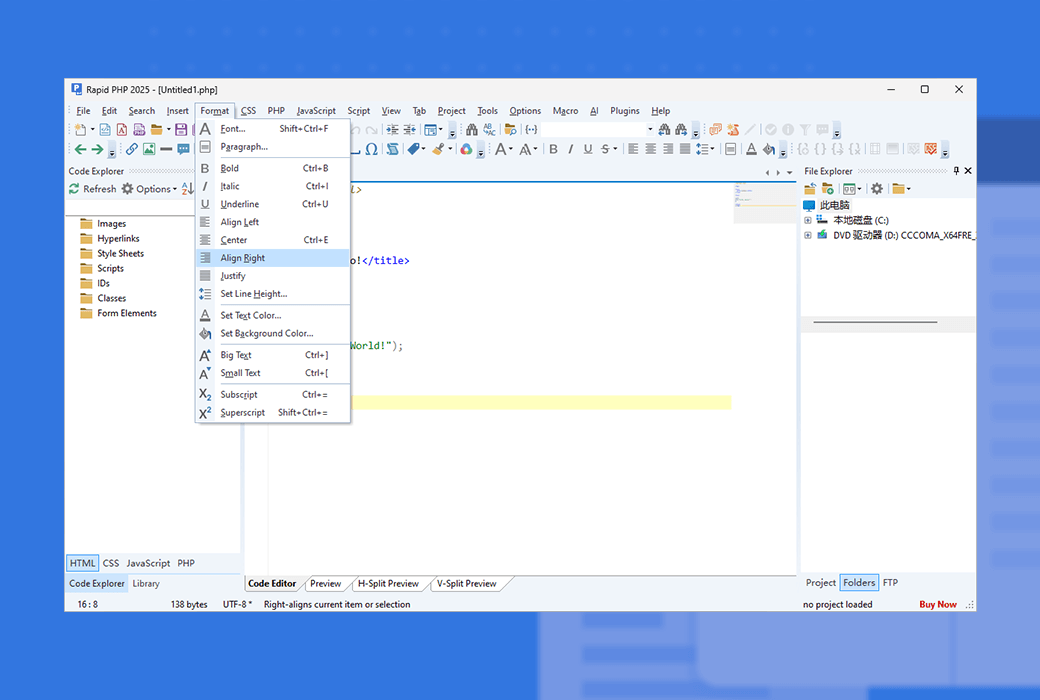
Task: Select the CSS language tab in Code Explorer
Action: click(111, 563)
